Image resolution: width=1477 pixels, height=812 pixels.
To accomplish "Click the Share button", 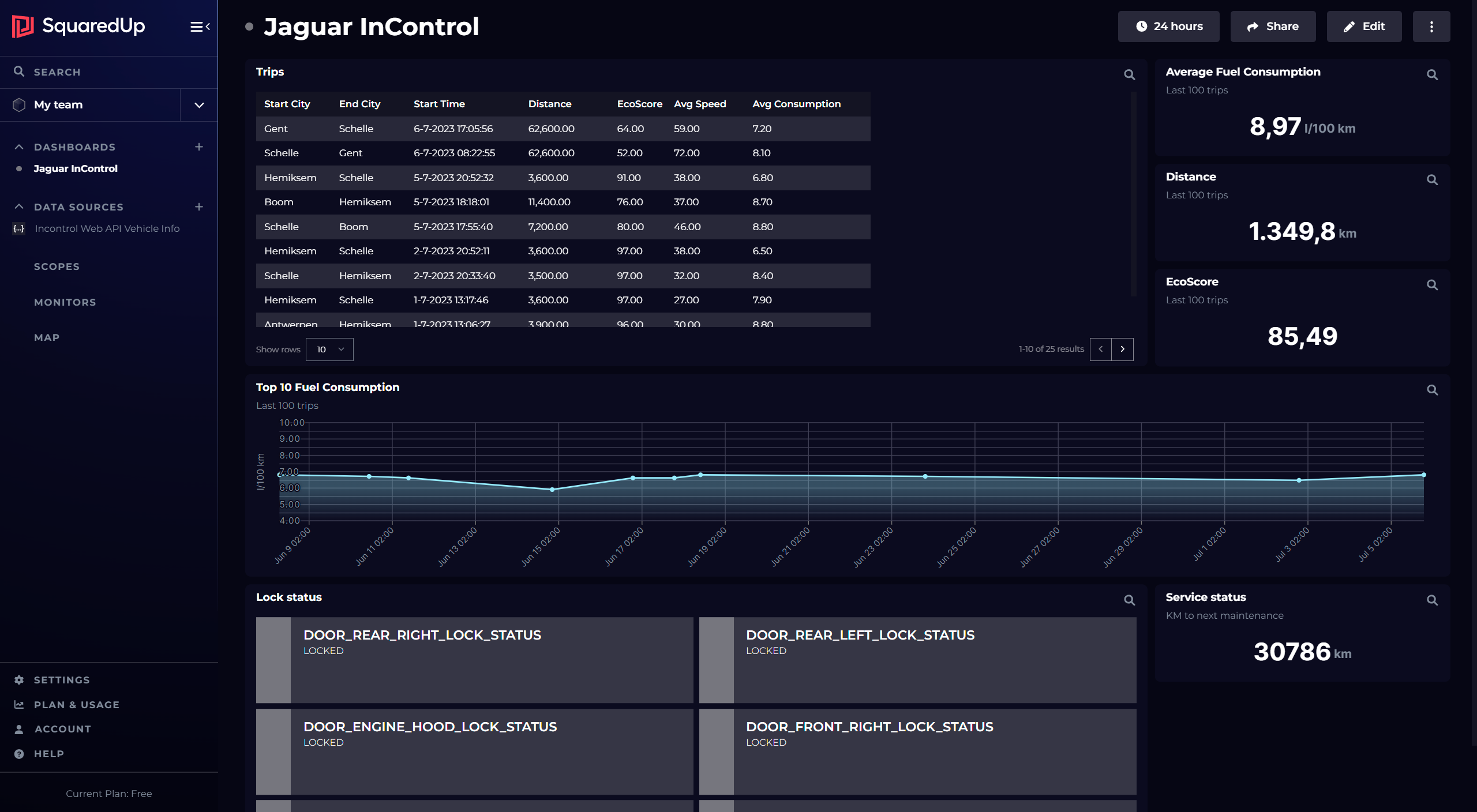I will coord(1273,26).
